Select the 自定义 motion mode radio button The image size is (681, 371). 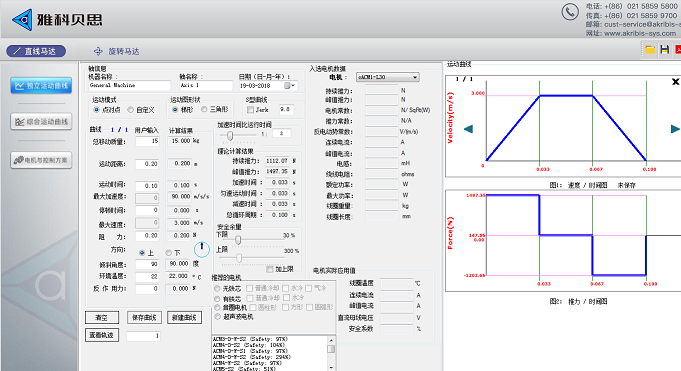click(130, 110)
